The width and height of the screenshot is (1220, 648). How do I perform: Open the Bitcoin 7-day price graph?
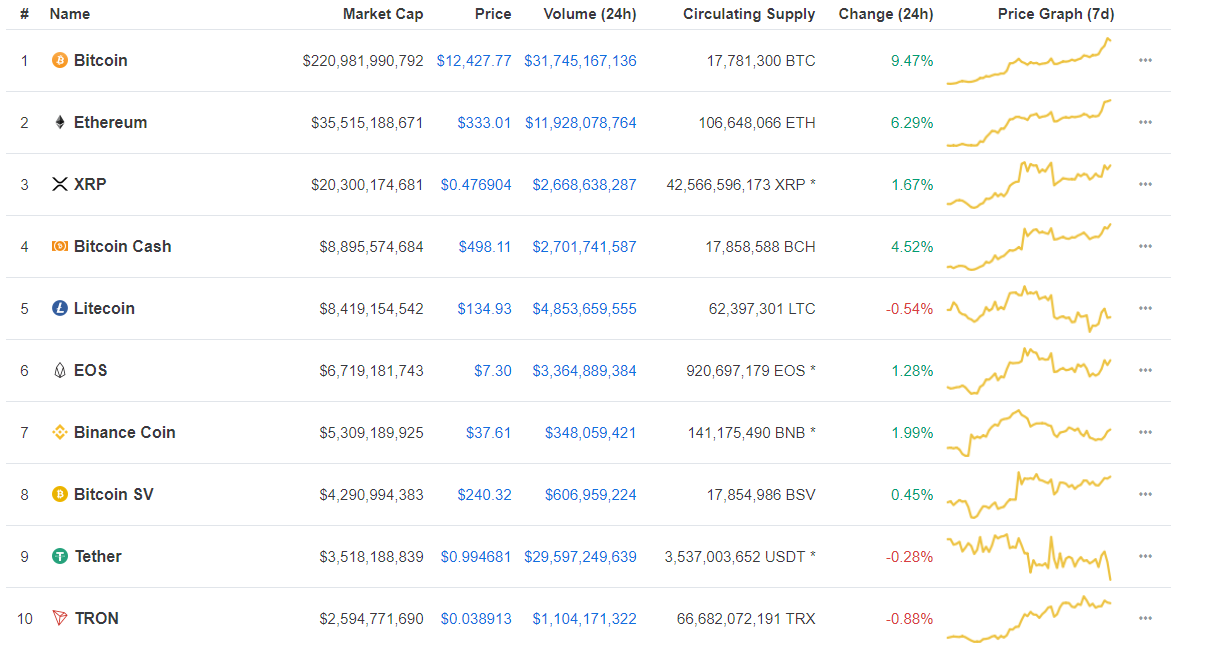click(x=1029, y=61)
